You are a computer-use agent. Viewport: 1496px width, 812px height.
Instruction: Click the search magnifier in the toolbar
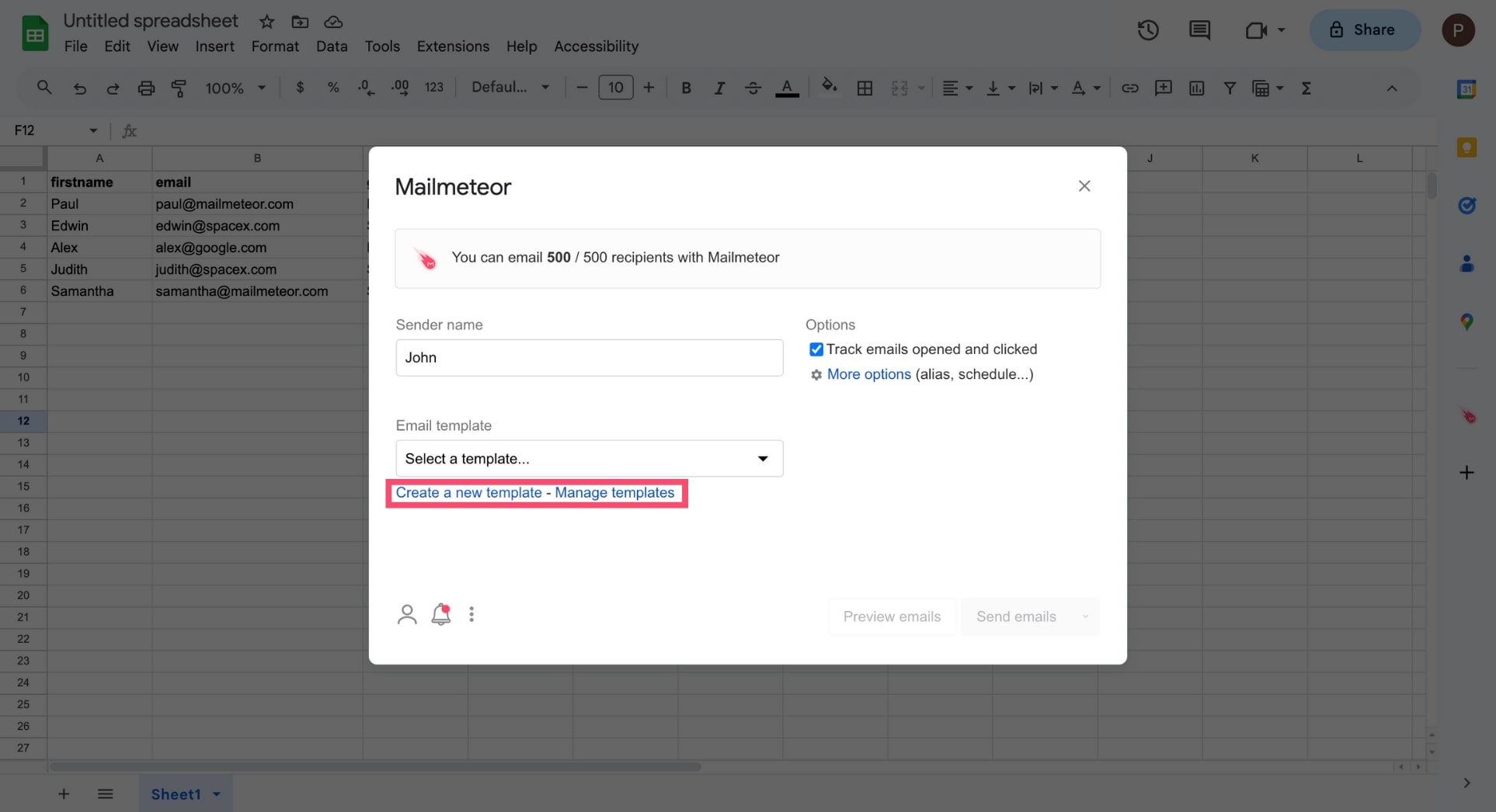click(44, 88)
